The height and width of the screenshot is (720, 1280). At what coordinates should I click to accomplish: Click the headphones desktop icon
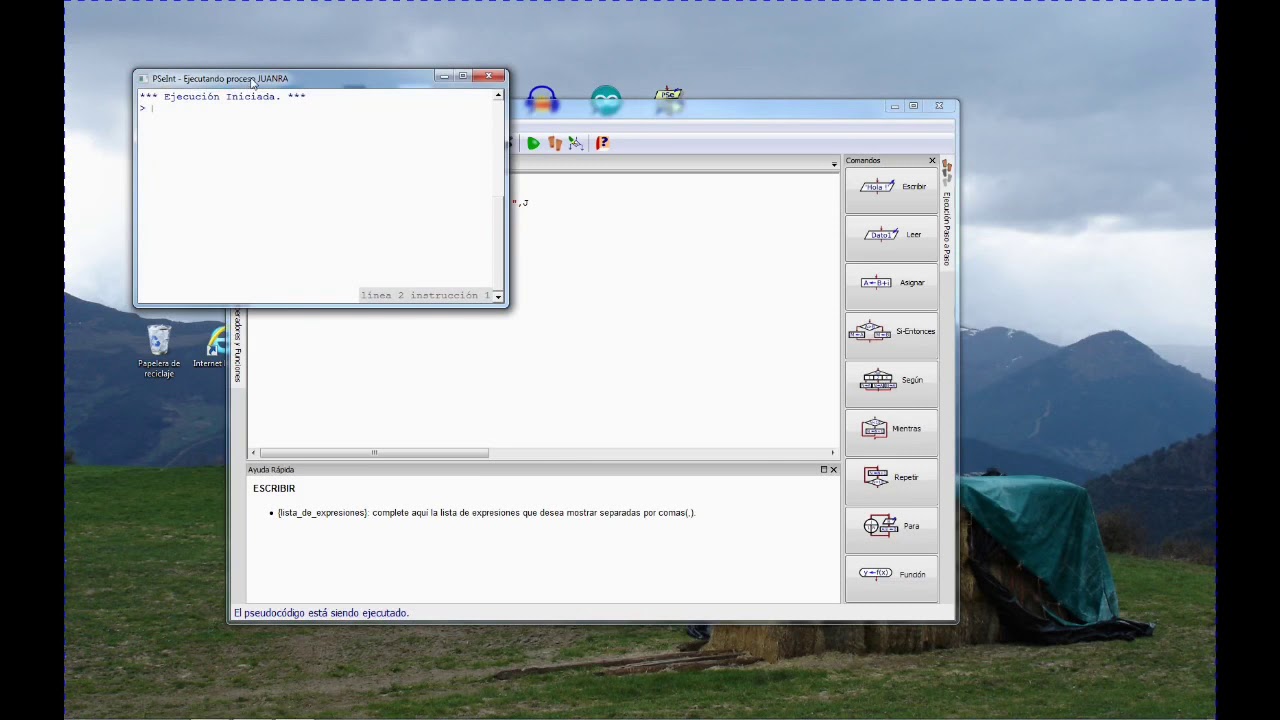[x=543, y=99]
